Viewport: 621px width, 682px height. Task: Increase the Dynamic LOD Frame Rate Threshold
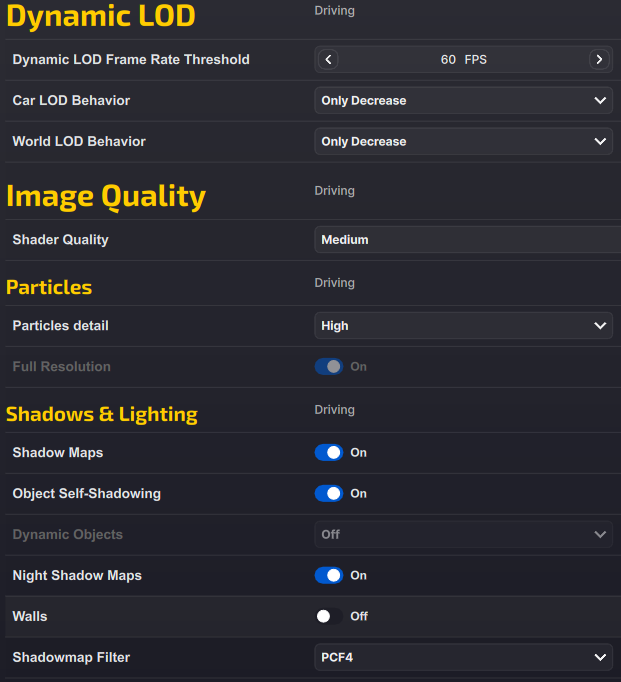(599, 60)
